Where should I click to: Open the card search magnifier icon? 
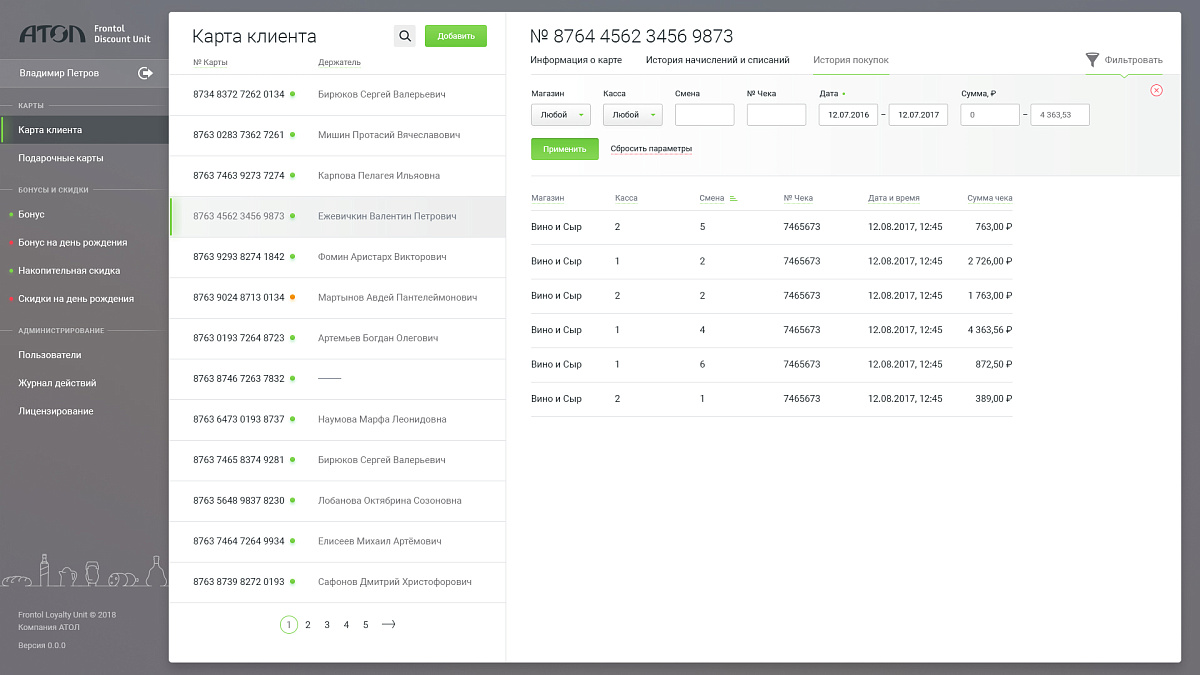point(405,36)
